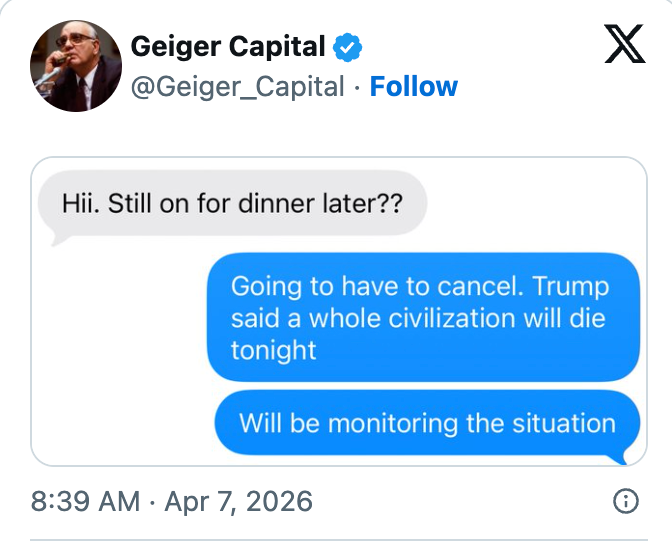This screenshot has width=672, height=545.
Task: Open the tweet info icon
Action: click(625, 501)
